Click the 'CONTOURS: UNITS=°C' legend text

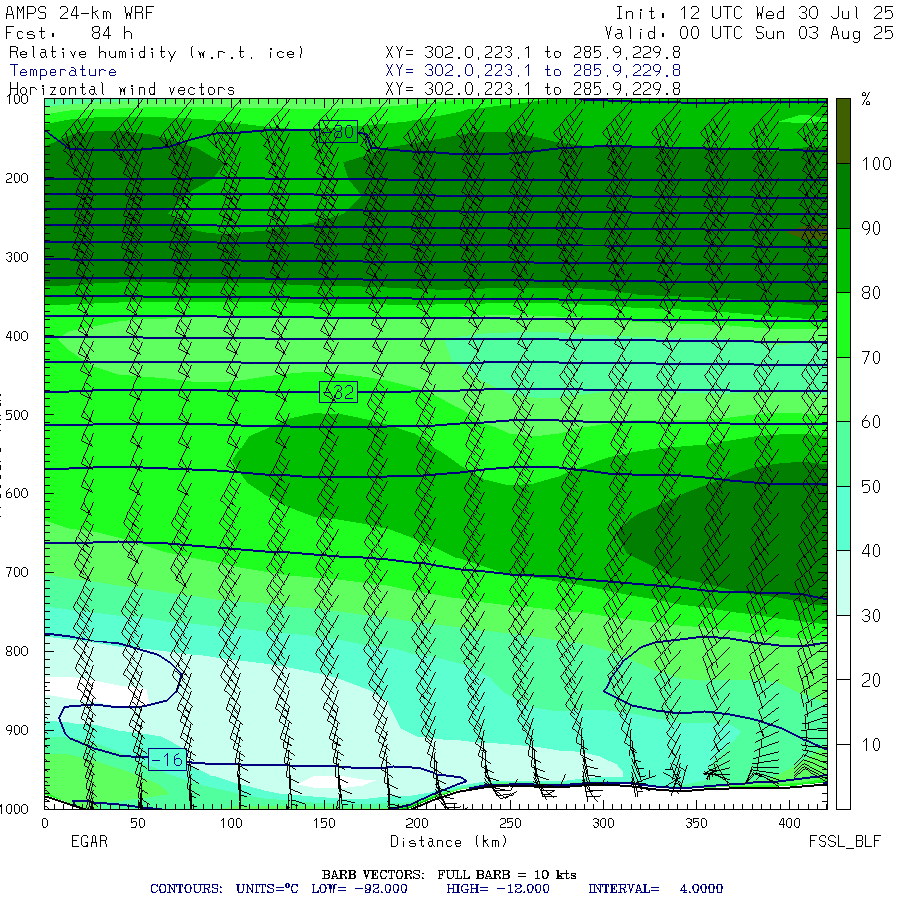(x=224, y=889)
